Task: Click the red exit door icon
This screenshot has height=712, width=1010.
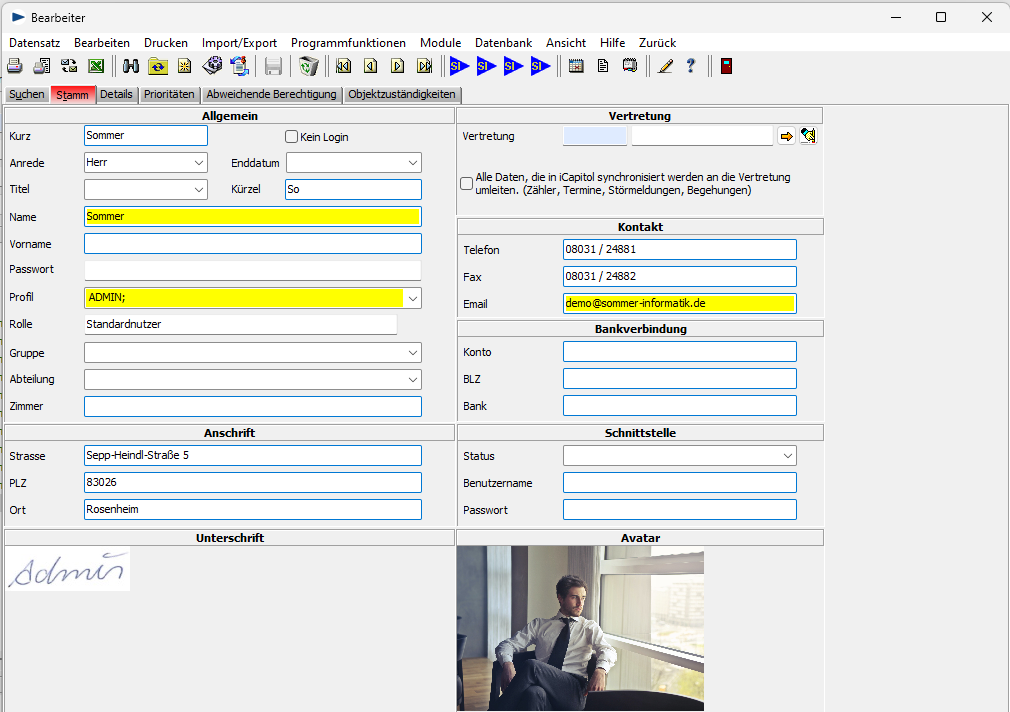Action: (x=726, y=66)
